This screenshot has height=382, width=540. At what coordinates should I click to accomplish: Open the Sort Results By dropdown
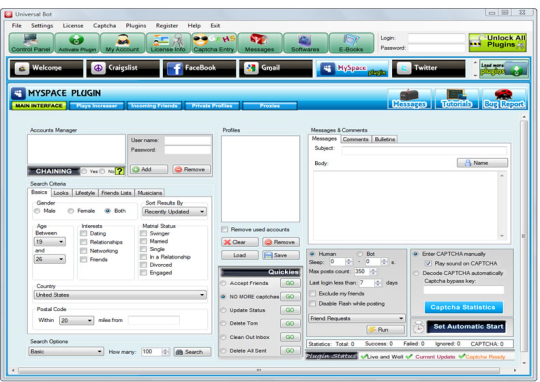point(175,212)
